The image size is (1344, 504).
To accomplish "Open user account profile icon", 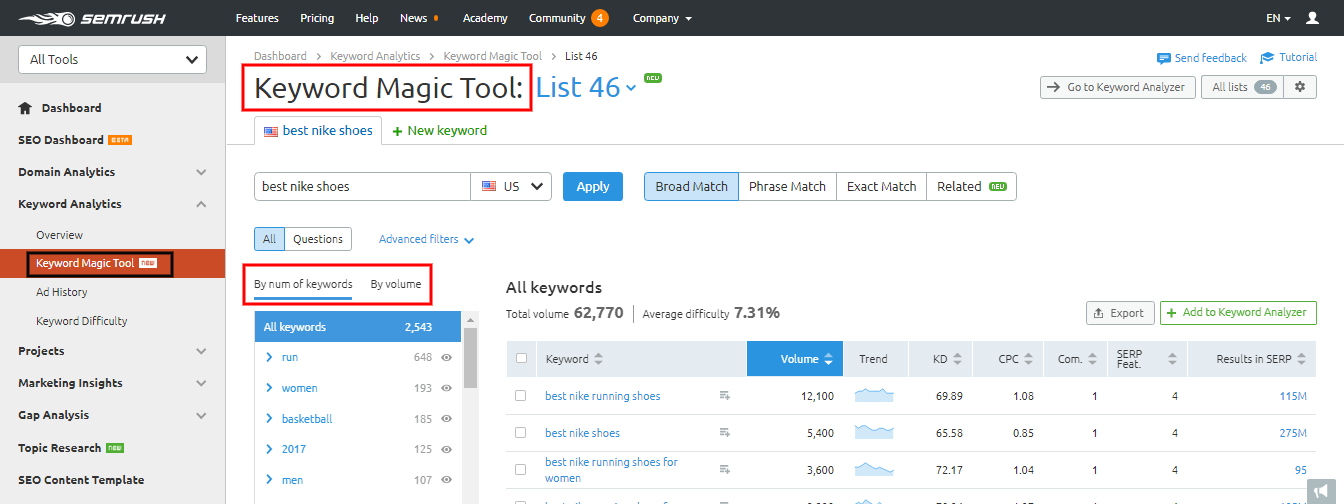I will (1313, 18).
